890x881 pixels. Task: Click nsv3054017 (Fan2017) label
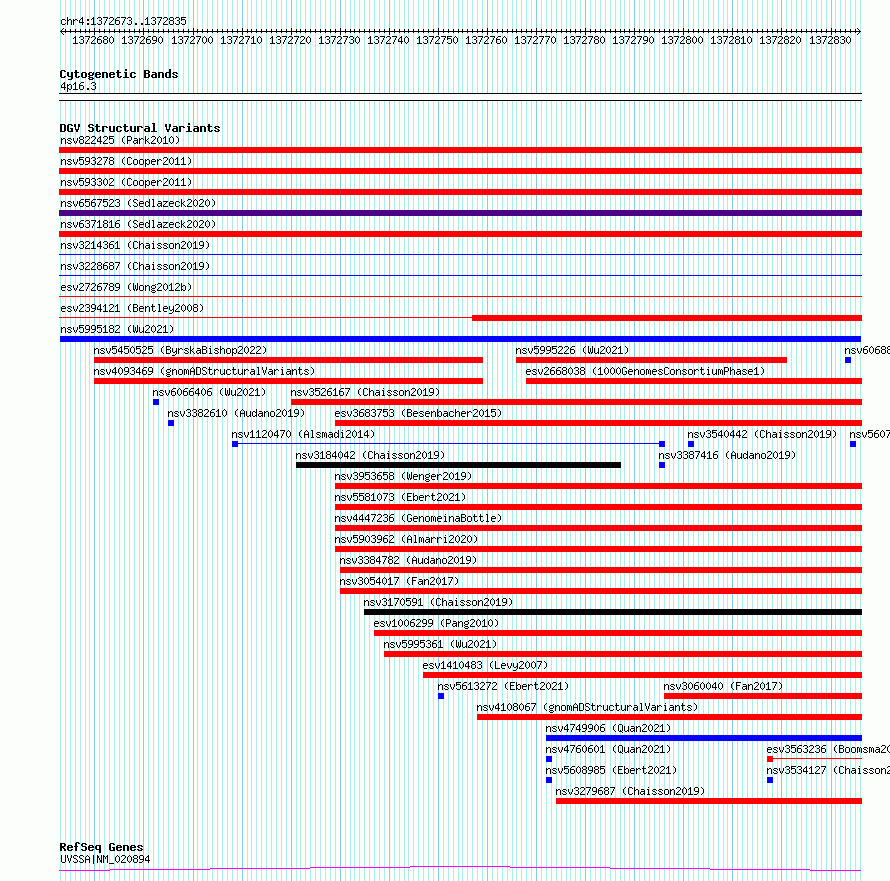[399, 581]
